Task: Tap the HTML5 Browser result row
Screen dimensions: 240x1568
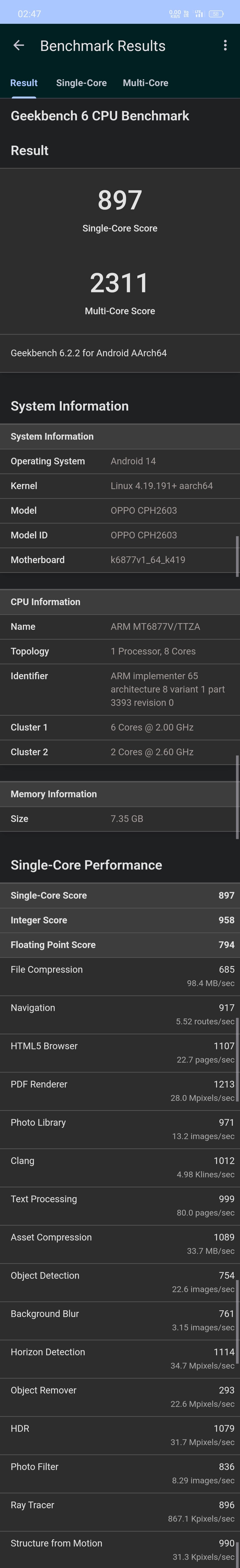Action: click(120, 1053)
